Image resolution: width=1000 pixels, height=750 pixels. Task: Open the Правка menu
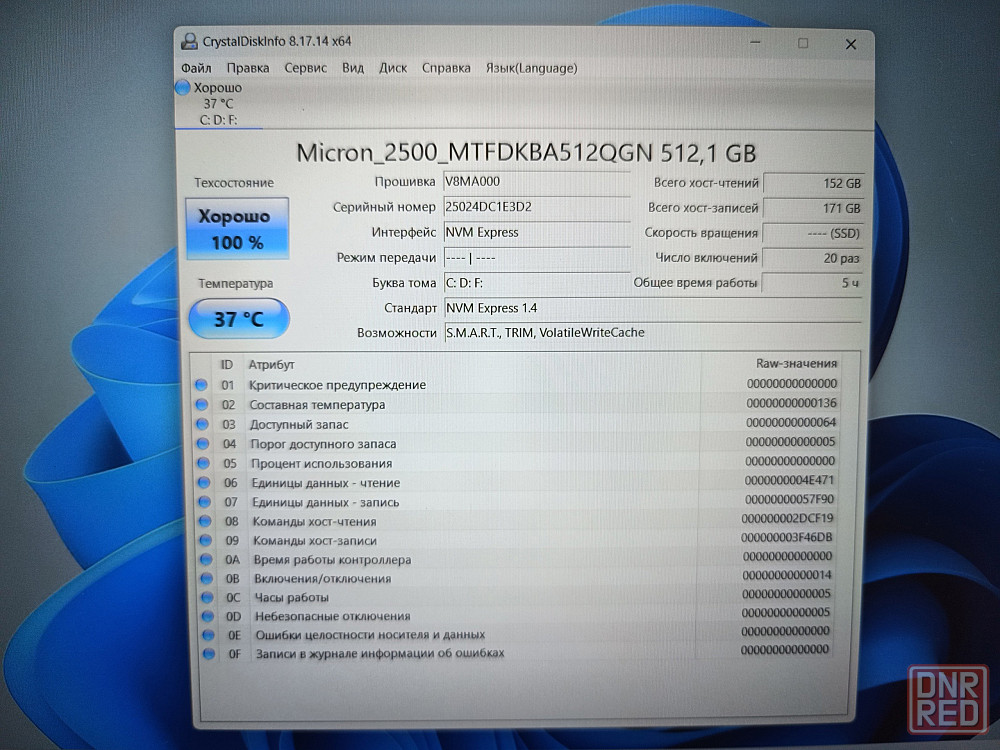247,68
